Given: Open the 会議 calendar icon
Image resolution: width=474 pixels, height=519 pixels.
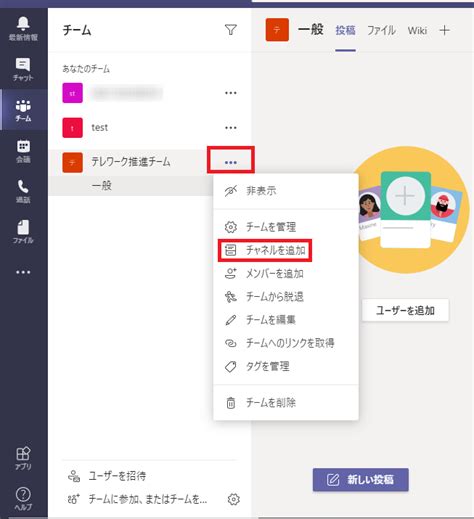Looking at the screenshot, I should [x=23, y=151].
